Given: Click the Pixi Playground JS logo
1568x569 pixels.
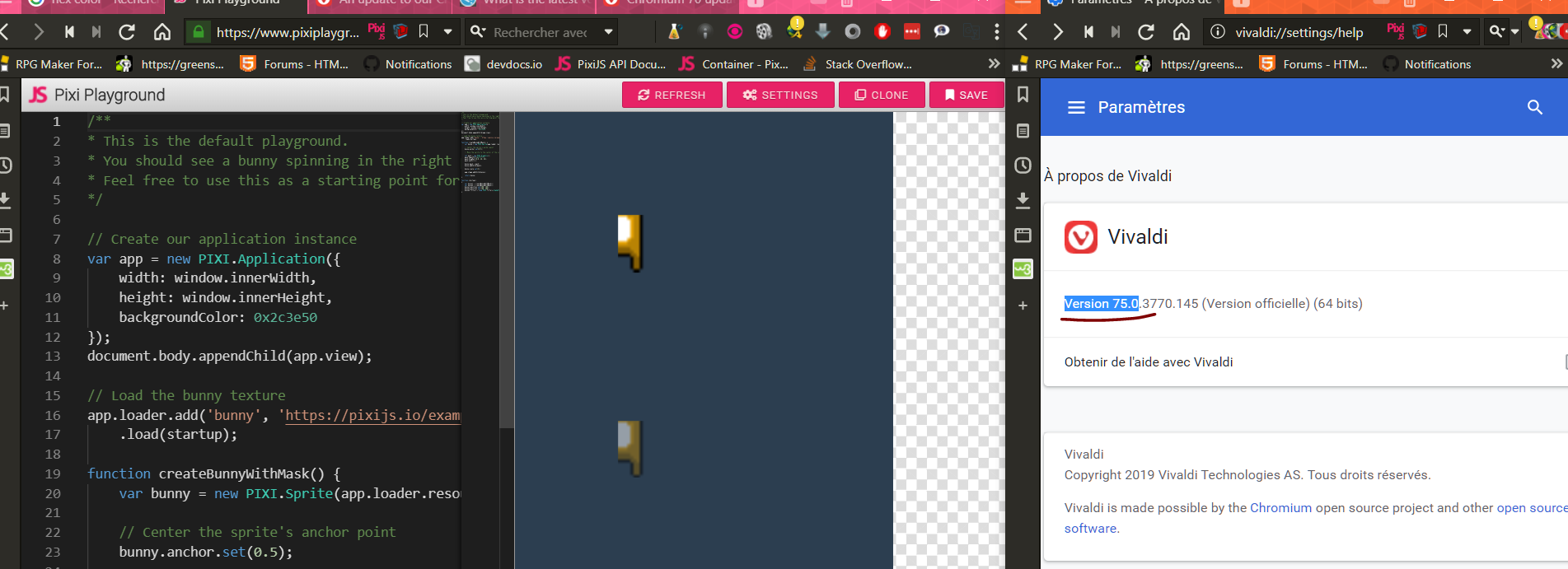Looking at the screenshot, I should tap(38, 95).
